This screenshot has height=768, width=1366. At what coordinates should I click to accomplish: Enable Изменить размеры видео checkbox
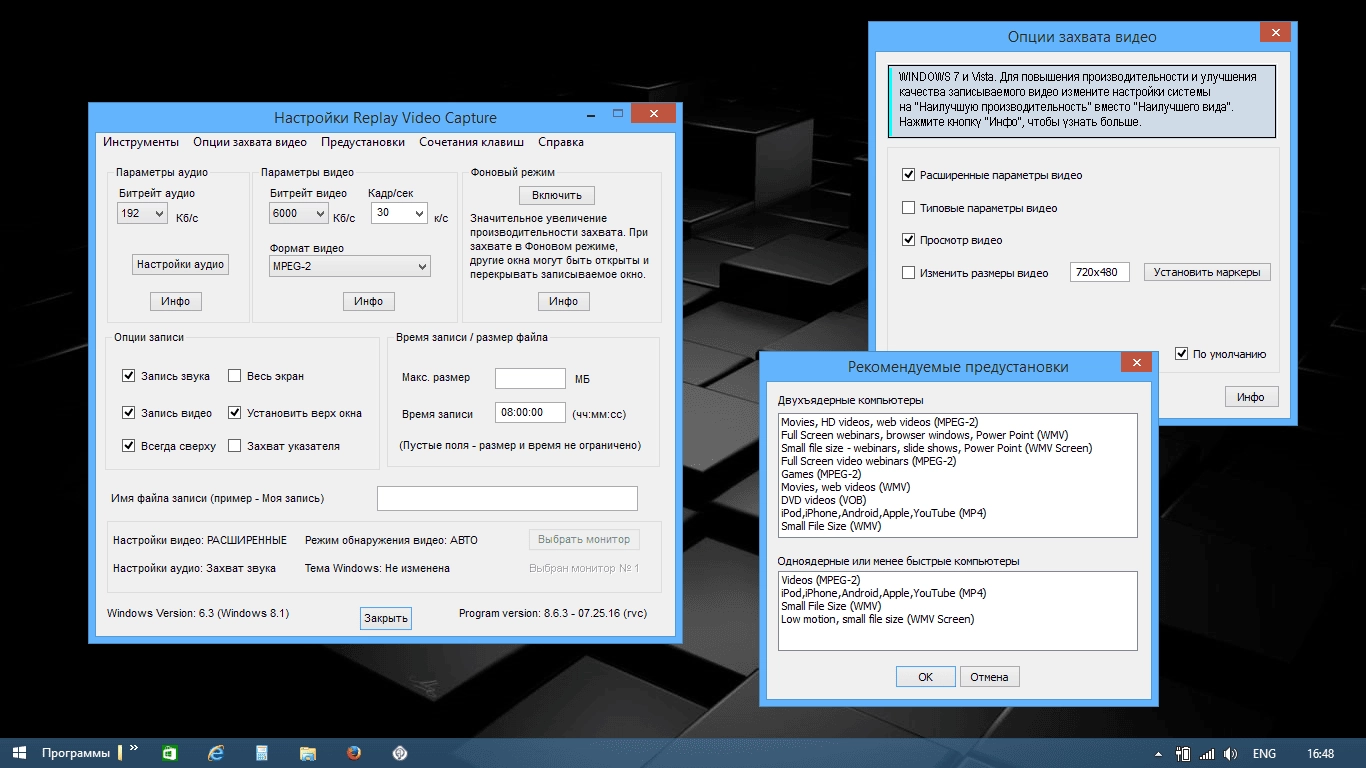tap(908, 273)
